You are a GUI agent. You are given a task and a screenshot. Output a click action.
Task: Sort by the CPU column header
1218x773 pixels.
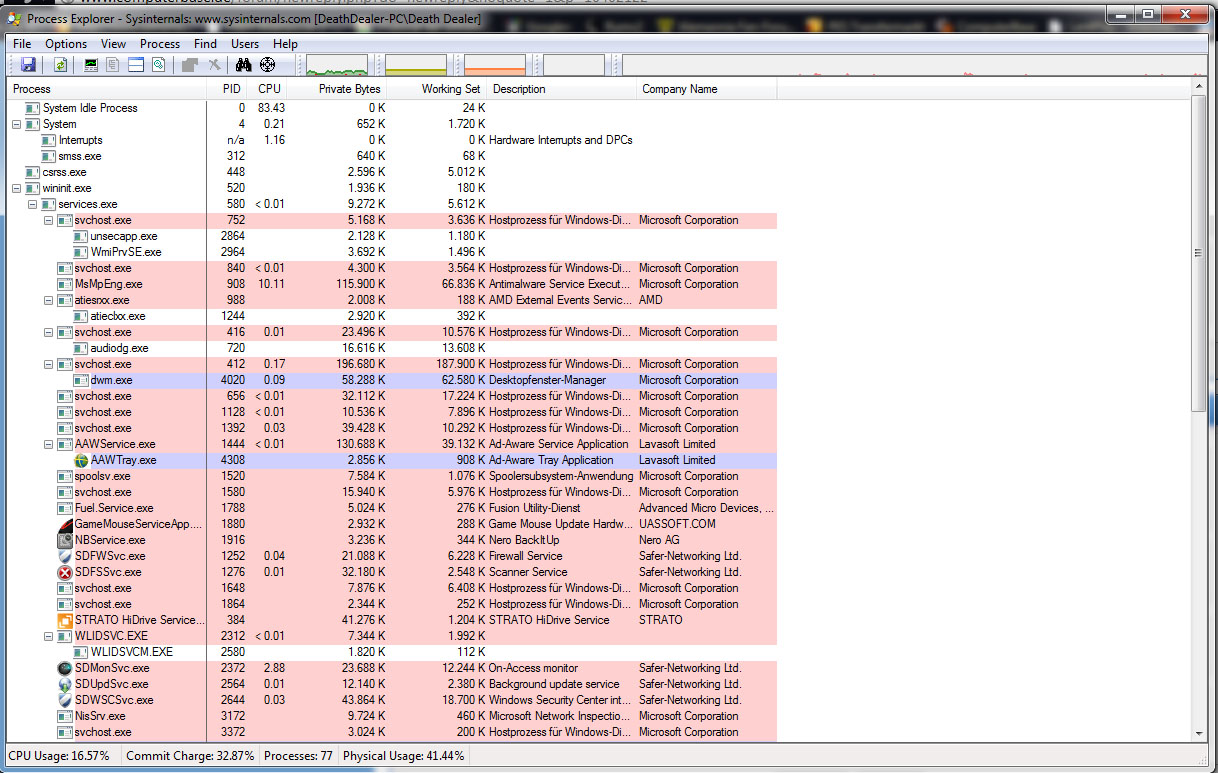[x=268, y=89]
